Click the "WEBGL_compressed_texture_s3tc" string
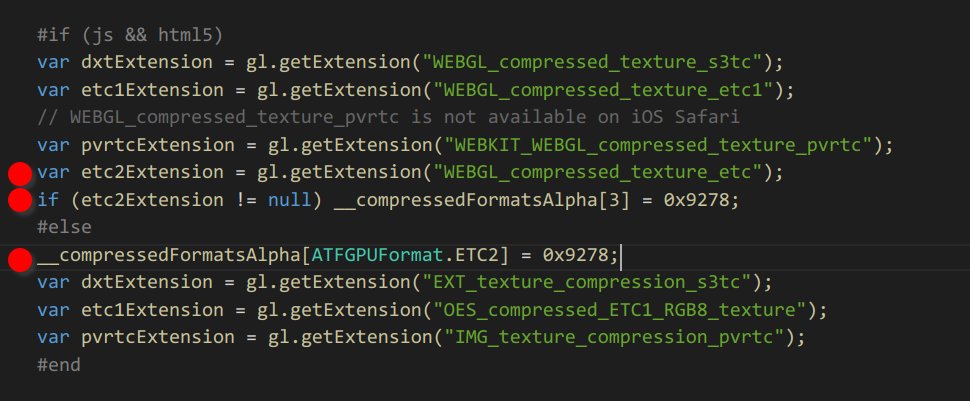Image resolution: width=970 pixels, height=402 pixels. pyautogui.click(x=595, y=62)
